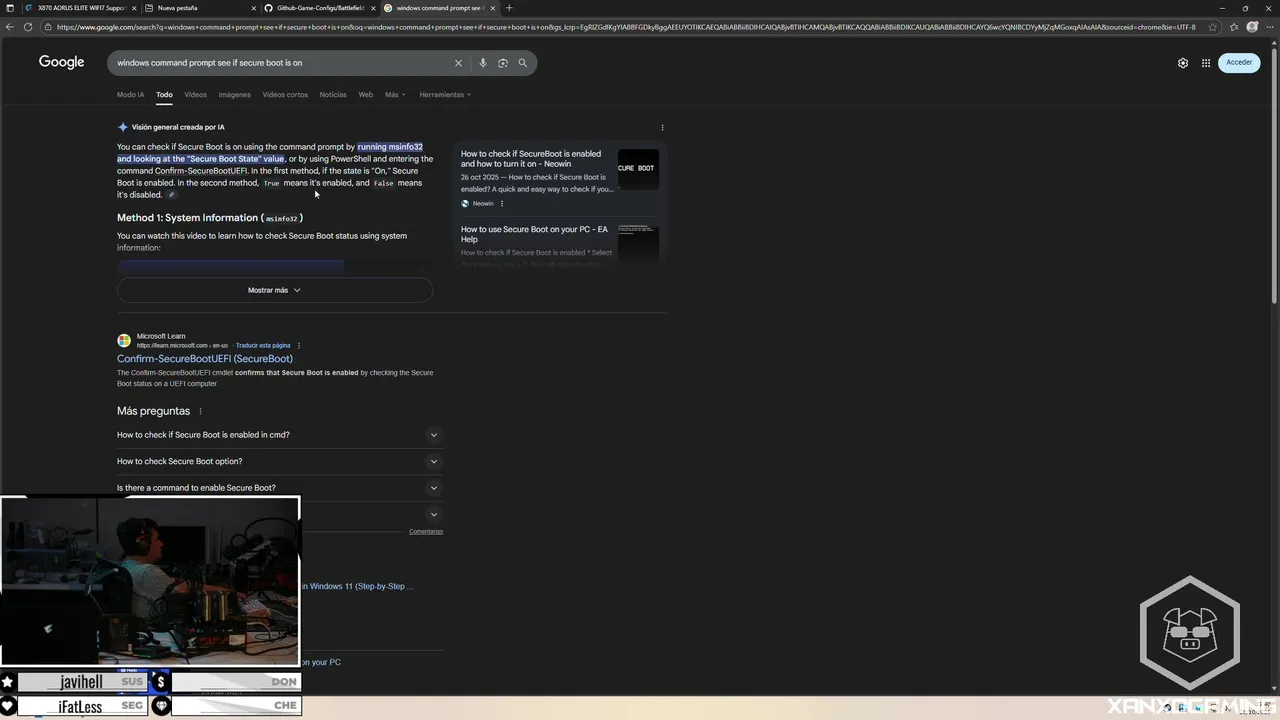Click Comentarios feedback link
This screenshot has height=720, width=1280.
426,531
